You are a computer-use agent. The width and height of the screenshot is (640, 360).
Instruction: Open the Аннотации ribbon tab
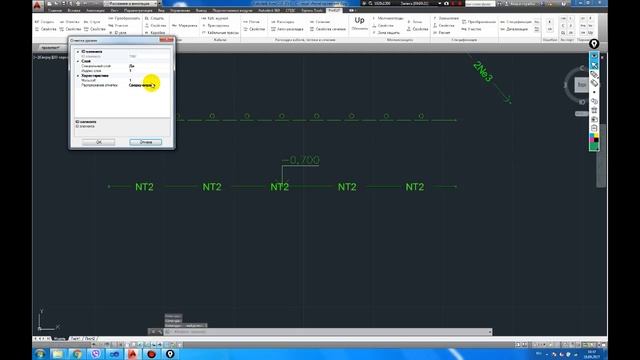tap(96, 11)
